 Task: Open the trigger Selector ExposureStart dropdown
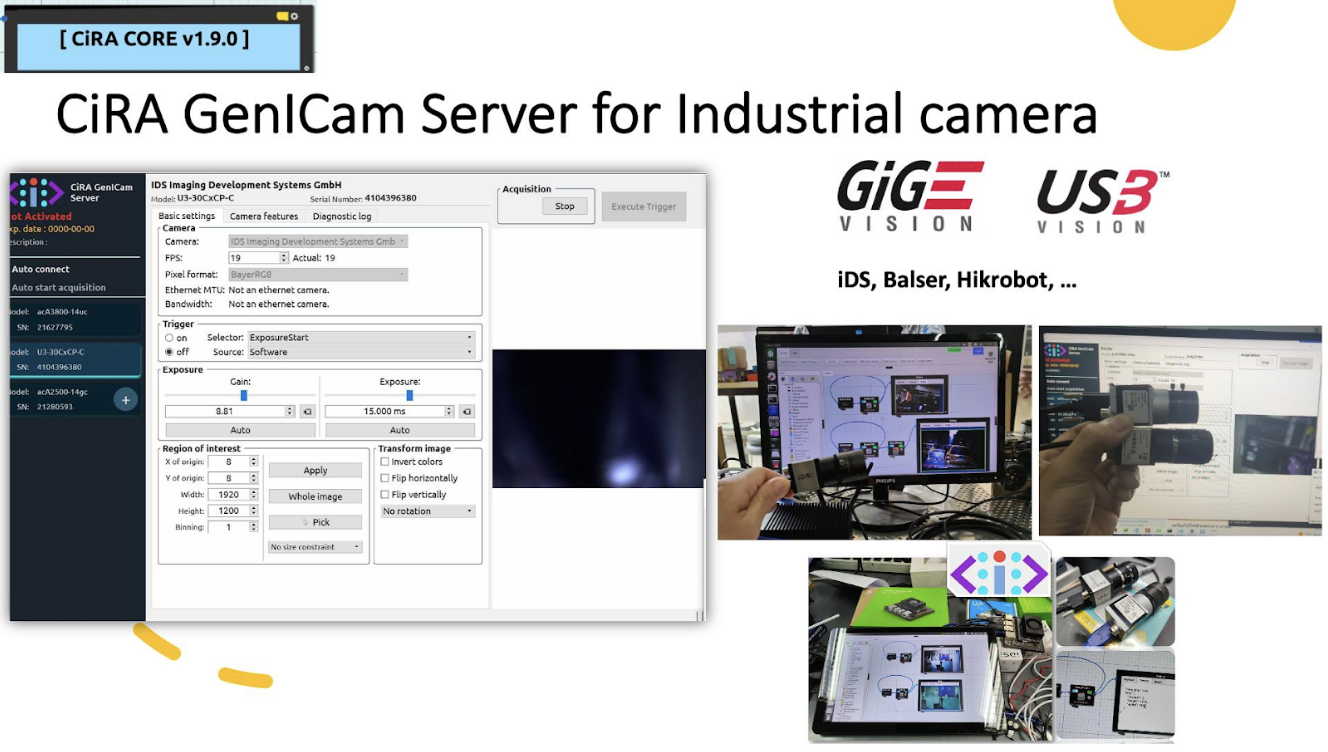point(361,338)
